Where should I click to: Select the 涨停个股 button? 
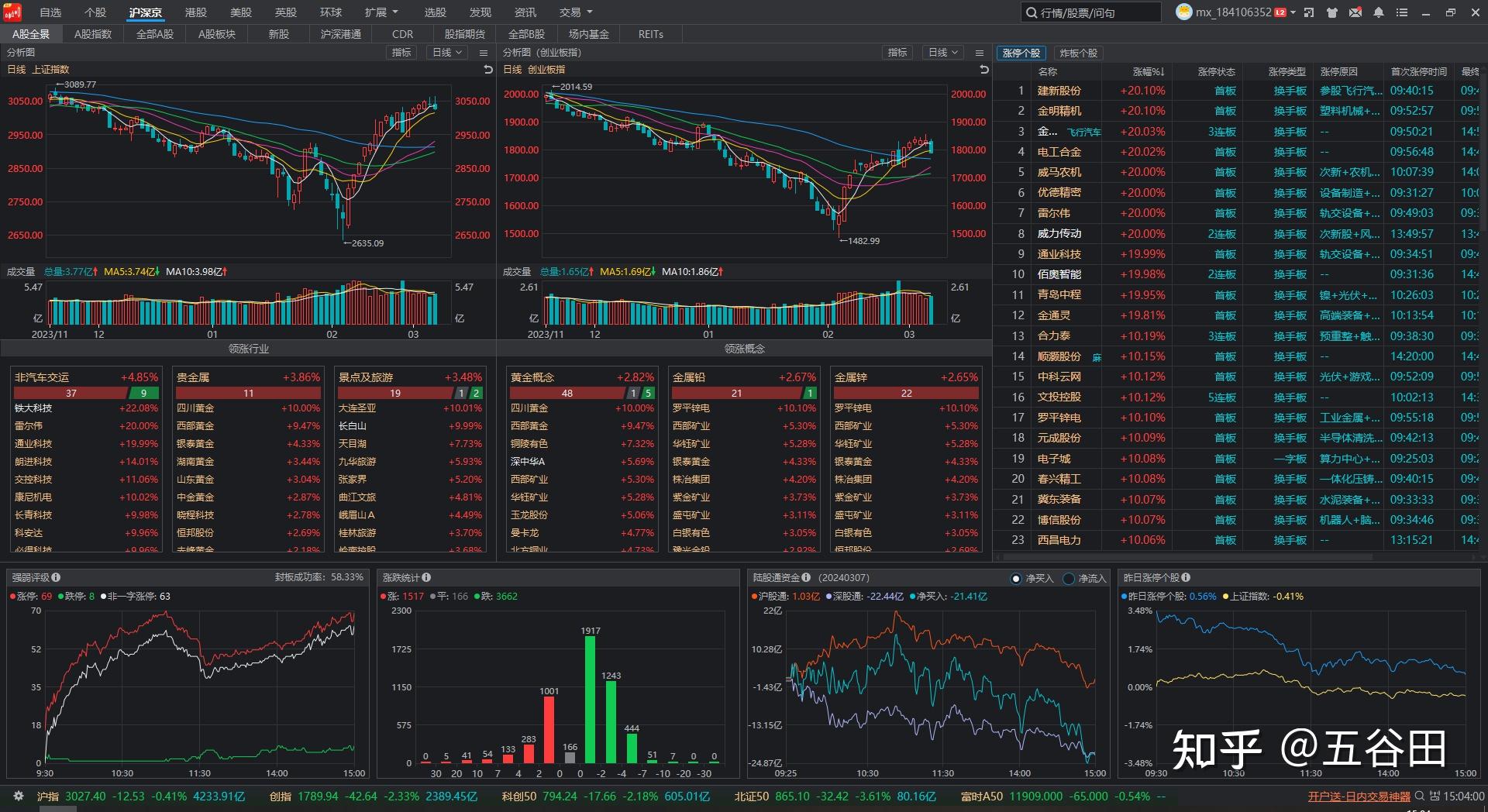[x=1021, y=53]
